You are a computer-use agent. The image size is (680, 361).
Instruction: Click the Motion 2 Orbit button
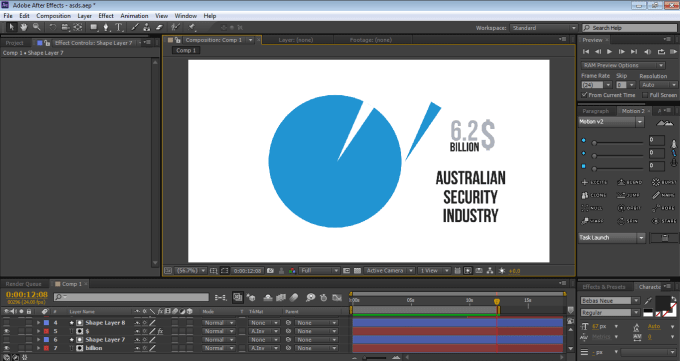[628, 208]
